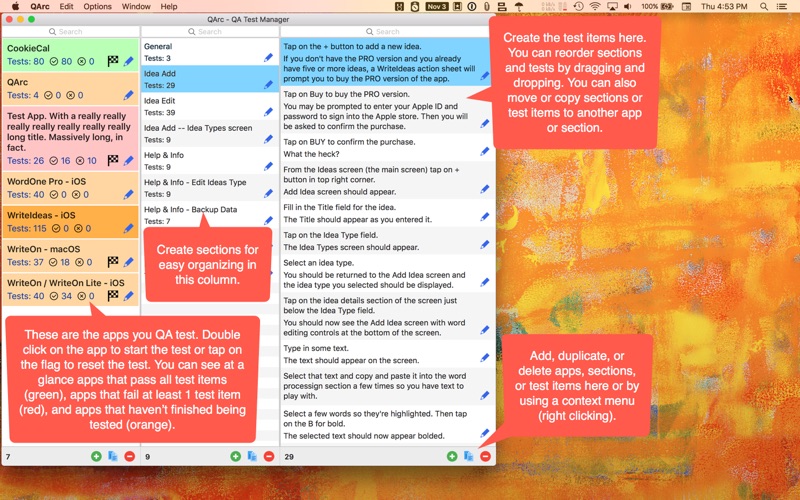
Task: Open the Options menu
Action: (97, 6)
